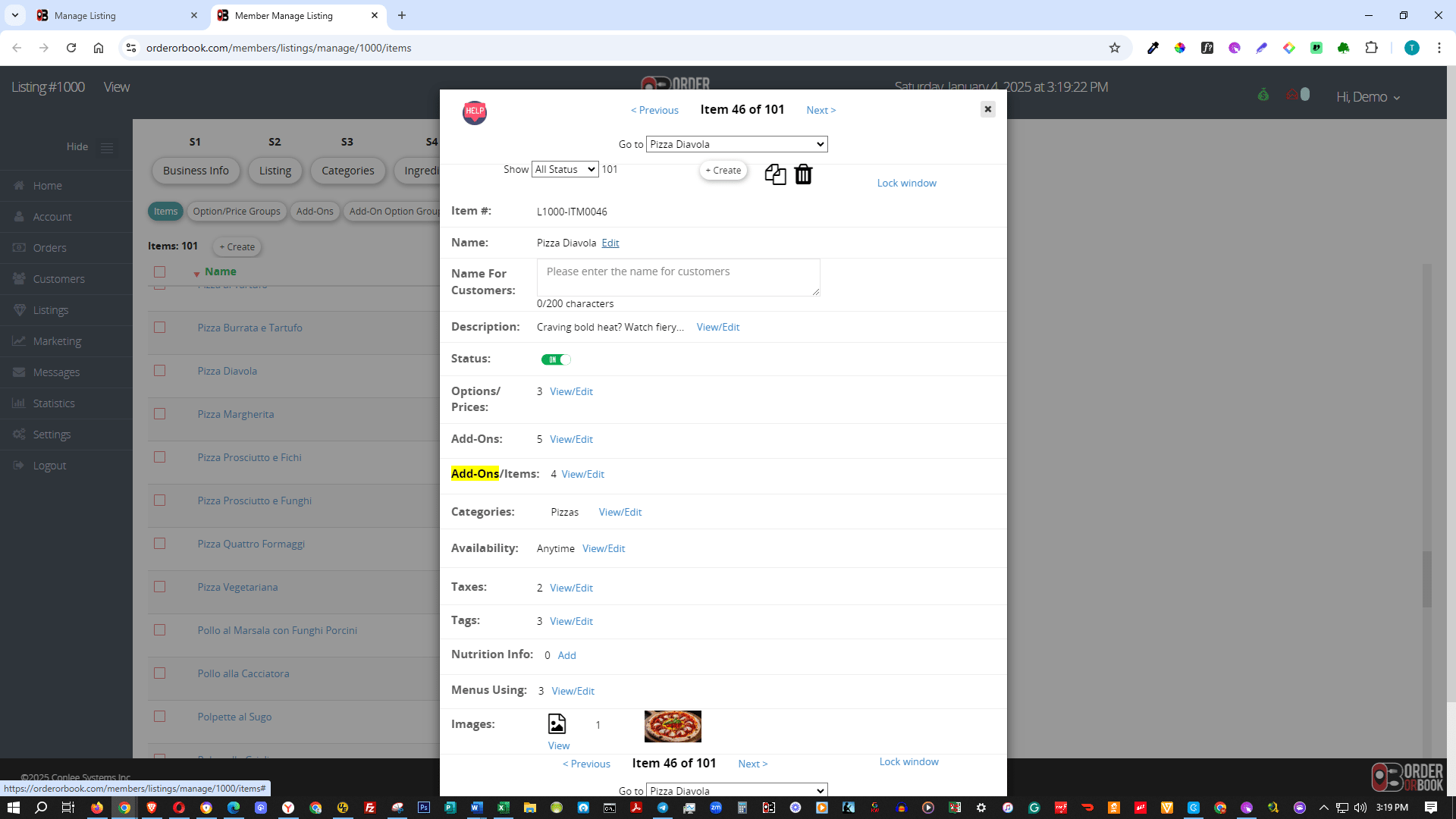Open the browser extensions puzzle icon
Viewport: 1456px width, 819px height.
pyautogui.click(x=1371, y=48)
